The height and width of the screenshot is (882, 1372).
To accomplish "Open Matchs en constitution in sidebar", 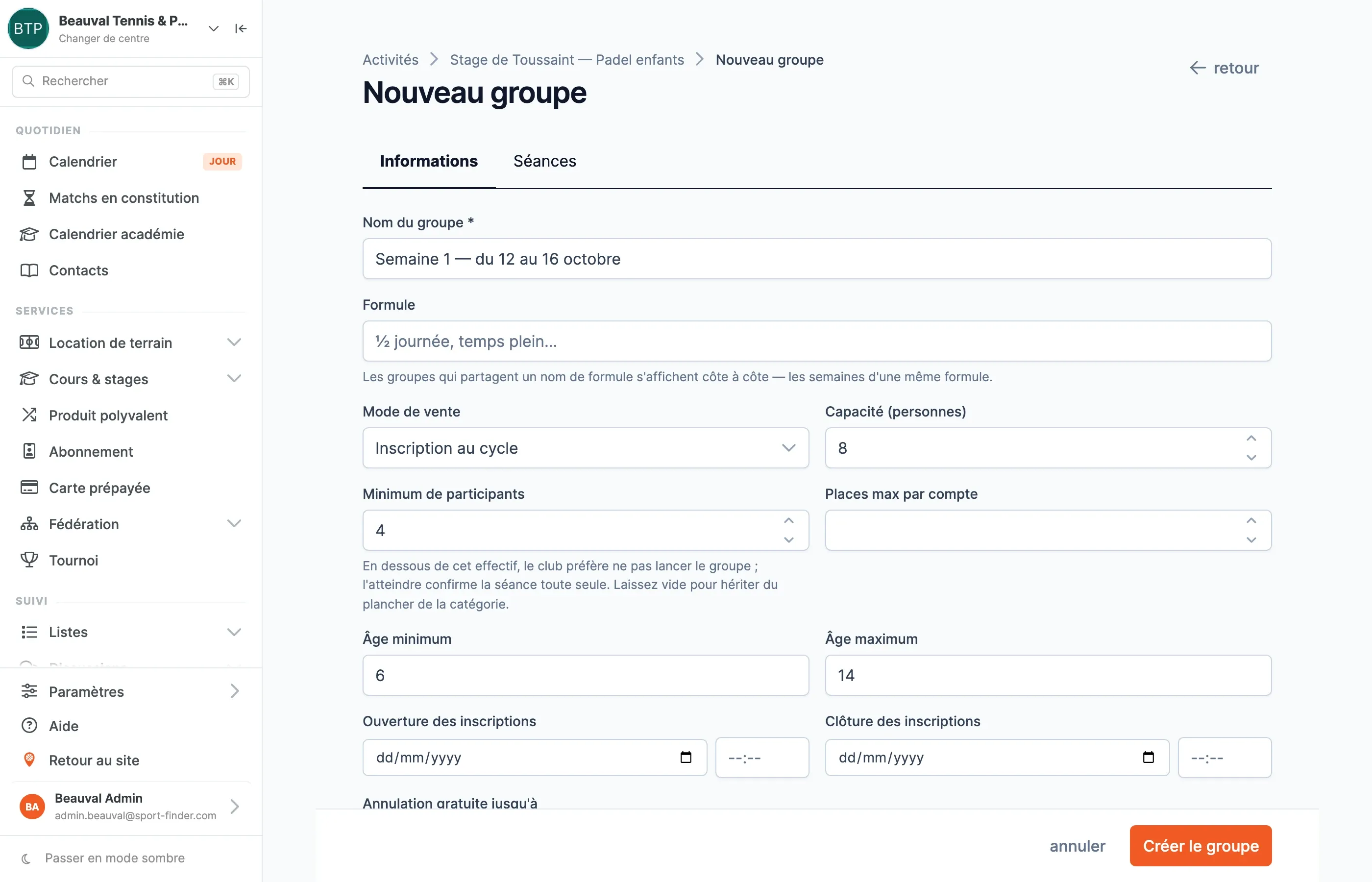I will (123, 198).
